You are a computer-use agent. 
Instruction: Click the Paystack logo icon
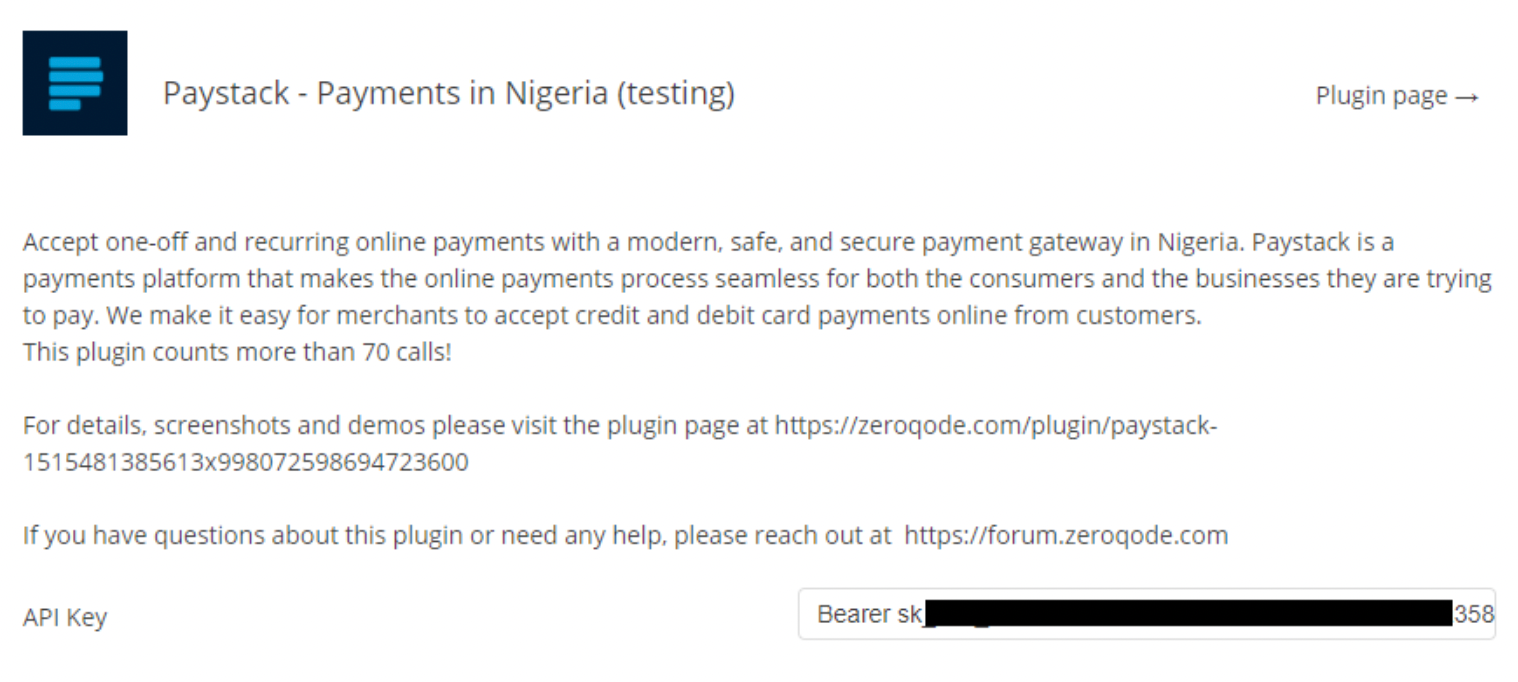[x=75, y=83]
